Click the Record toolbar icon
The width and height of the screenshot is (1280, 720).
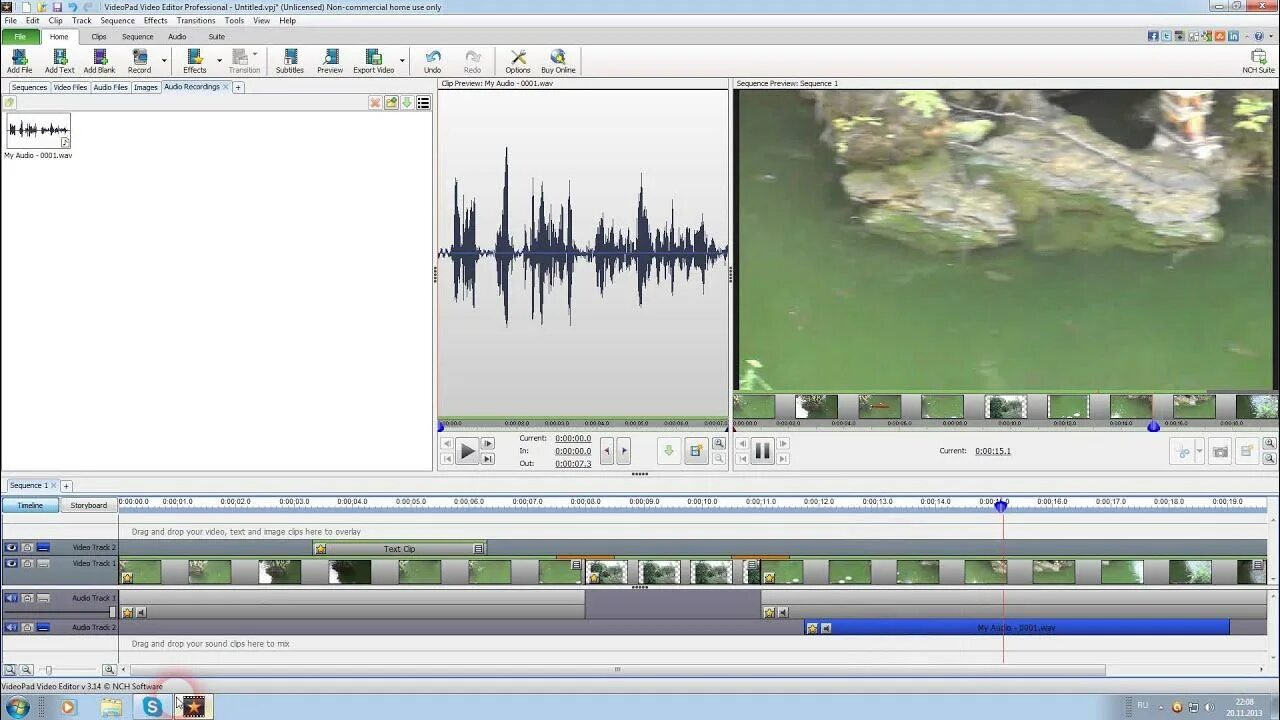coord(139,61)
